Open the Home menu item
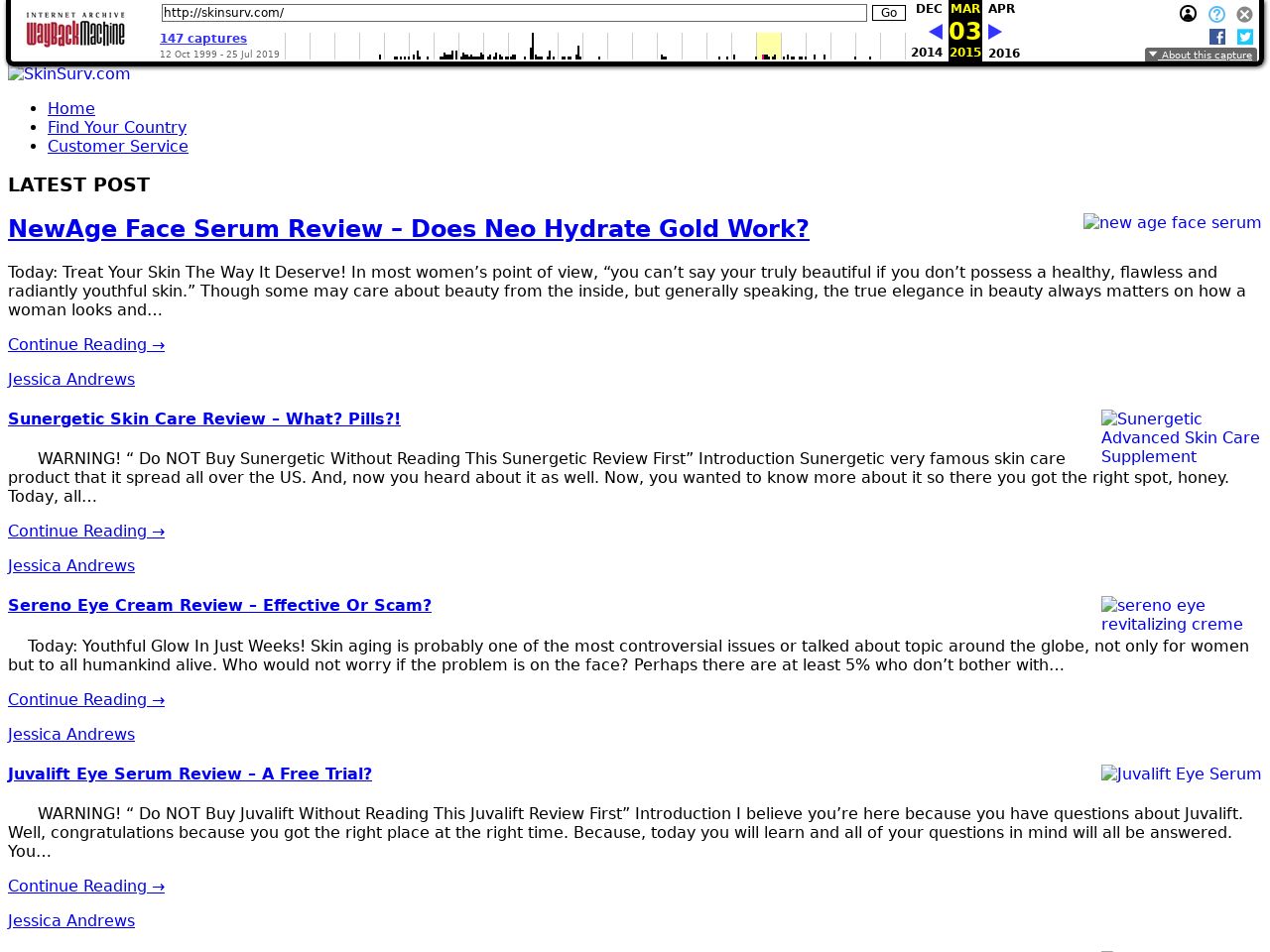This screenshot has height=952, width=1270. click(71, 109)
